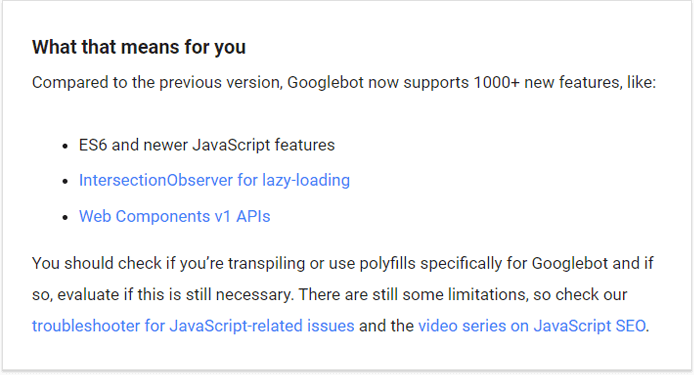Screen dimensions: 694x375
Task: Click 'Compared to the previous version' text
Action: click(157, 82)
